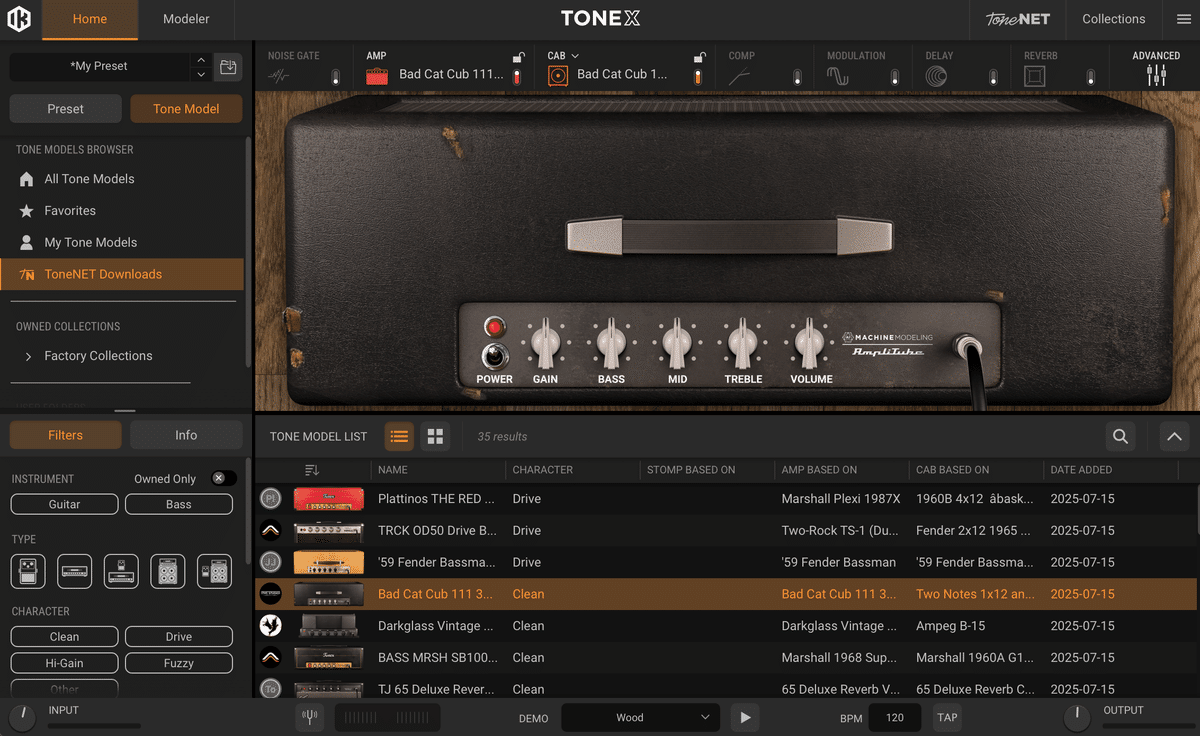Sort by DATE ADDED column header
Image resolution: width=1200 pixels, height=736 pixels.
point(1081,470)
